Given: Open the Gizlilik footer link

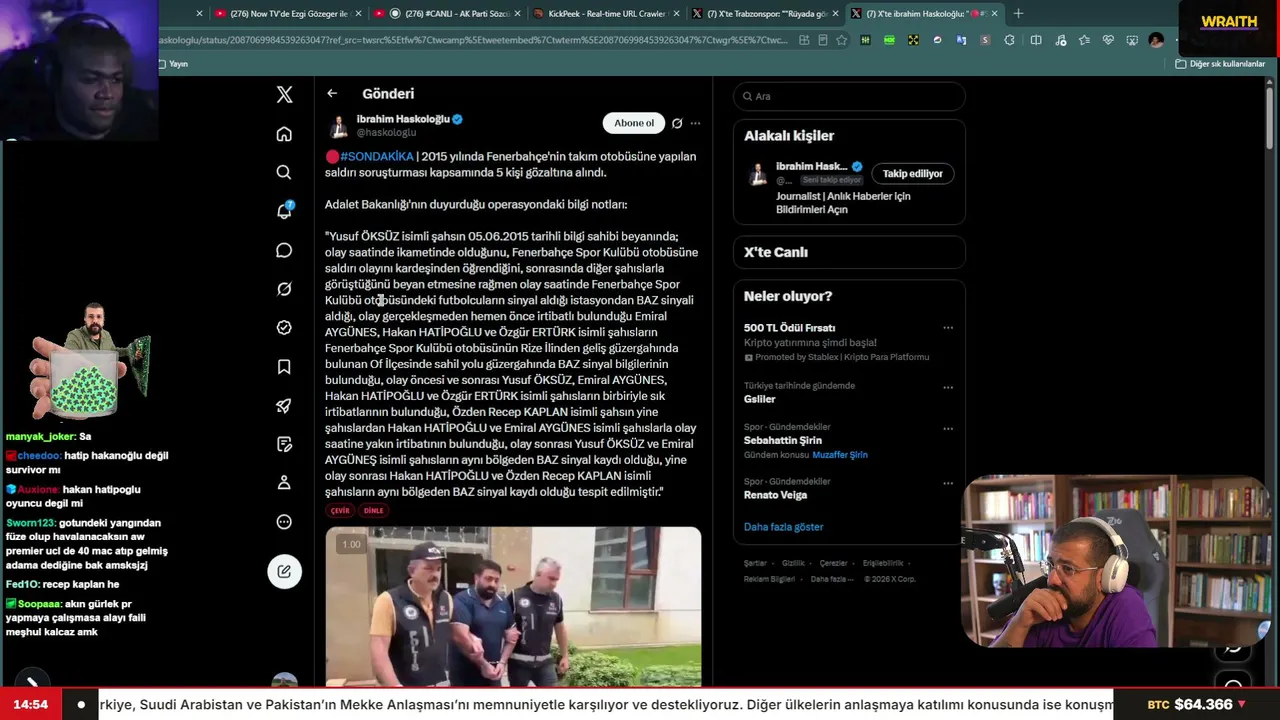Looking at the screenshot, I should [x=793, y=563].
